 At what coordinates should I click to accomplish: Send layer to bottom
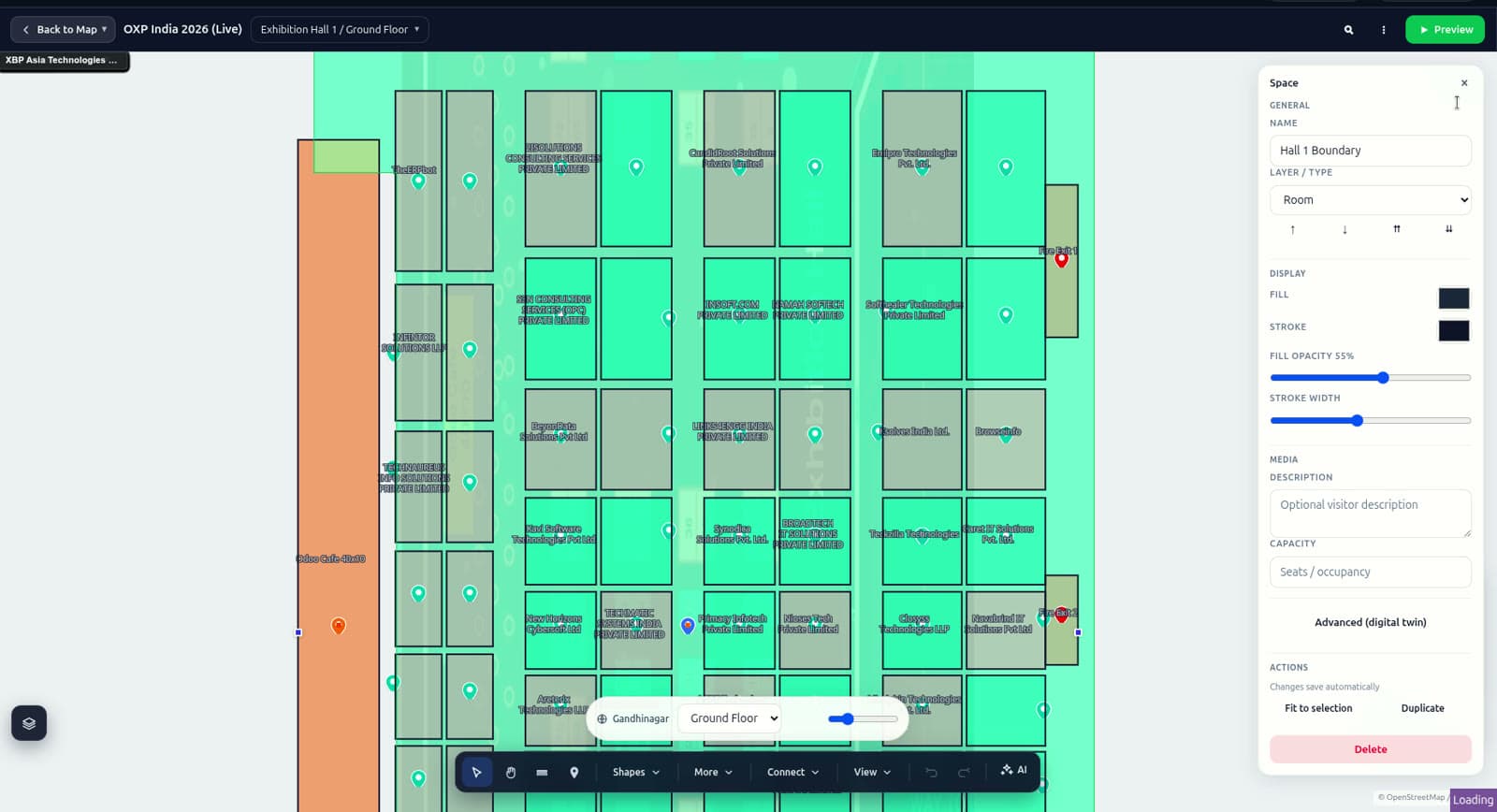click(1448, 229)
